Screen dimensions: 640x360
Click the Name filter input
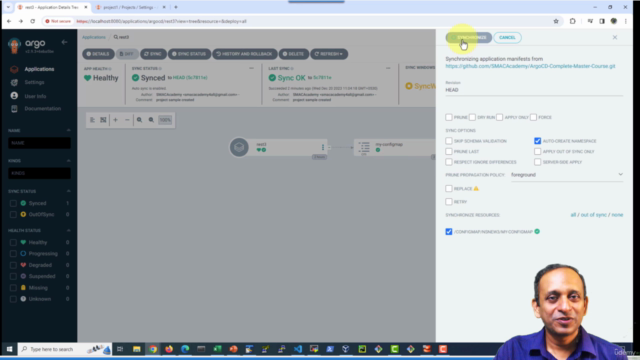(39, 143)
